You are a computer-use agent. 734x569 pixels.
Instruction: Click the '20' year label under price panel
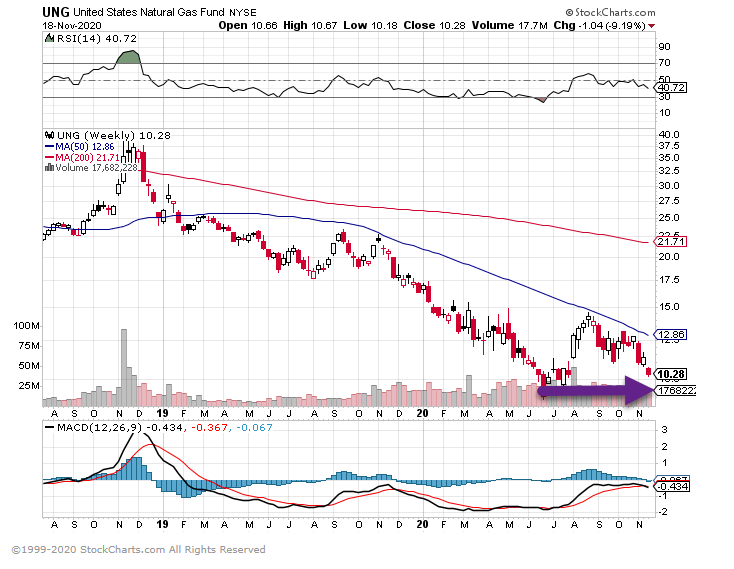click(x=422, y=413)
